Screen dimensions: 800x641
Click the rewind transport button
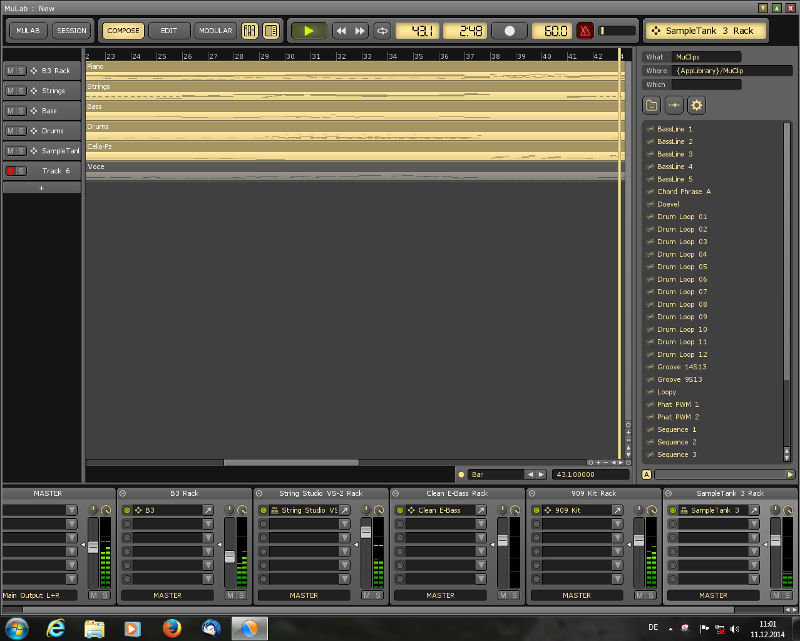tap(341, 31)
